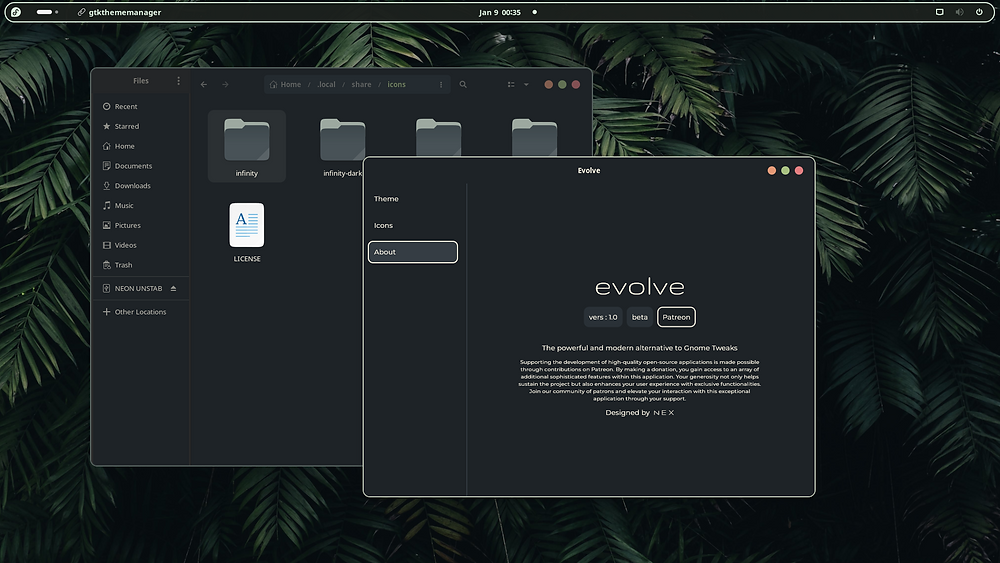Click the power icon in top bar
This screenshot has height=563, width=1000.
point(979,12)
